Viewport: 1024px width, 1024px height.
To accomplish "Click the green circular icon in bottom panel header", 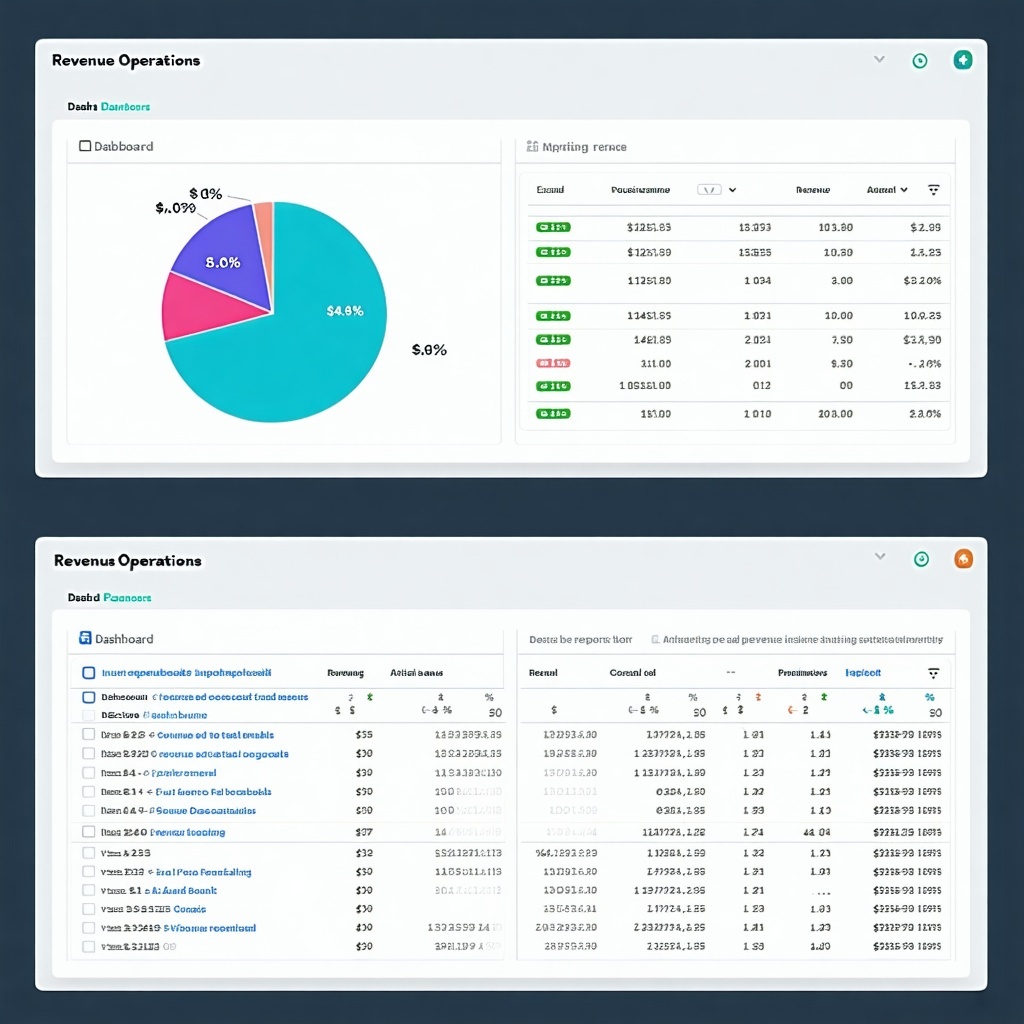I will coord(921,559).
